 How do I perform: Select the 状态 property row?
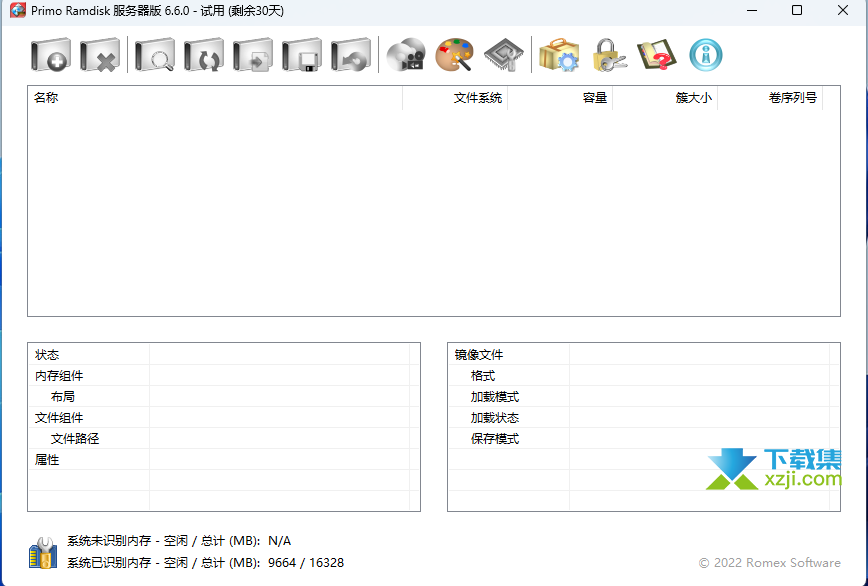click(224, 354)
